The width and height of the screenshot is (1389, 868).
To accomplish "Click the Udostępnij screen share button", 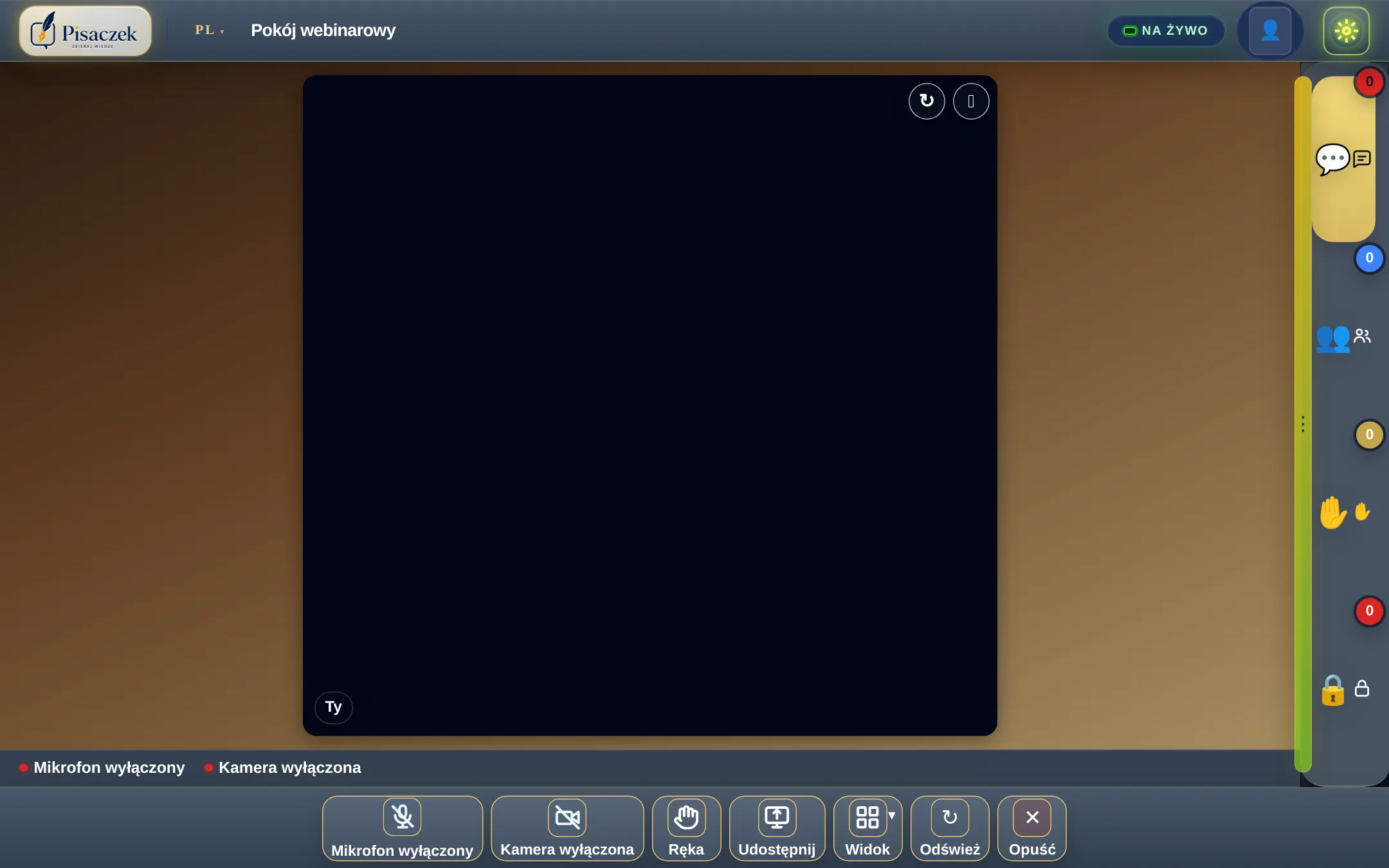I will [x=777, y=829].
